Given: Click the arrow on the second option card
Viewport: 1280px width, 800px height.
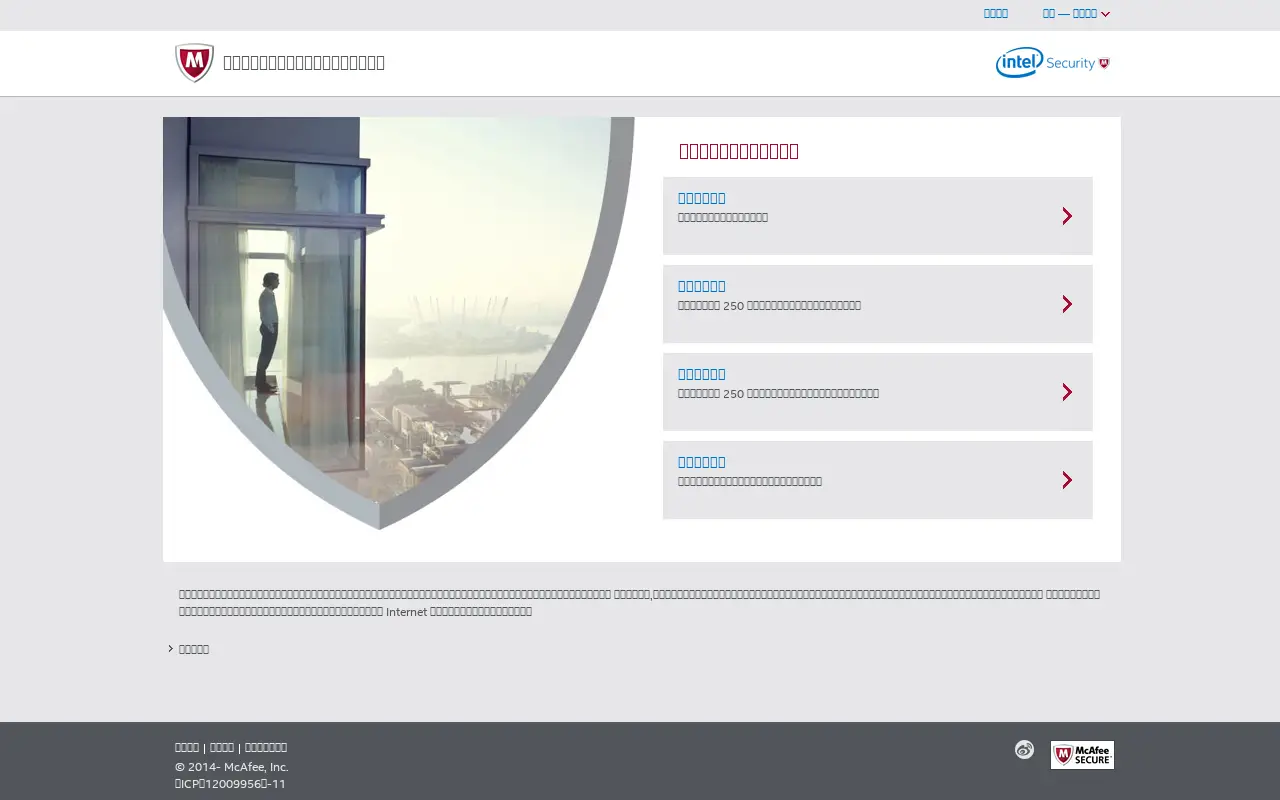Looking at the screenshot, I should (1067, 304).
